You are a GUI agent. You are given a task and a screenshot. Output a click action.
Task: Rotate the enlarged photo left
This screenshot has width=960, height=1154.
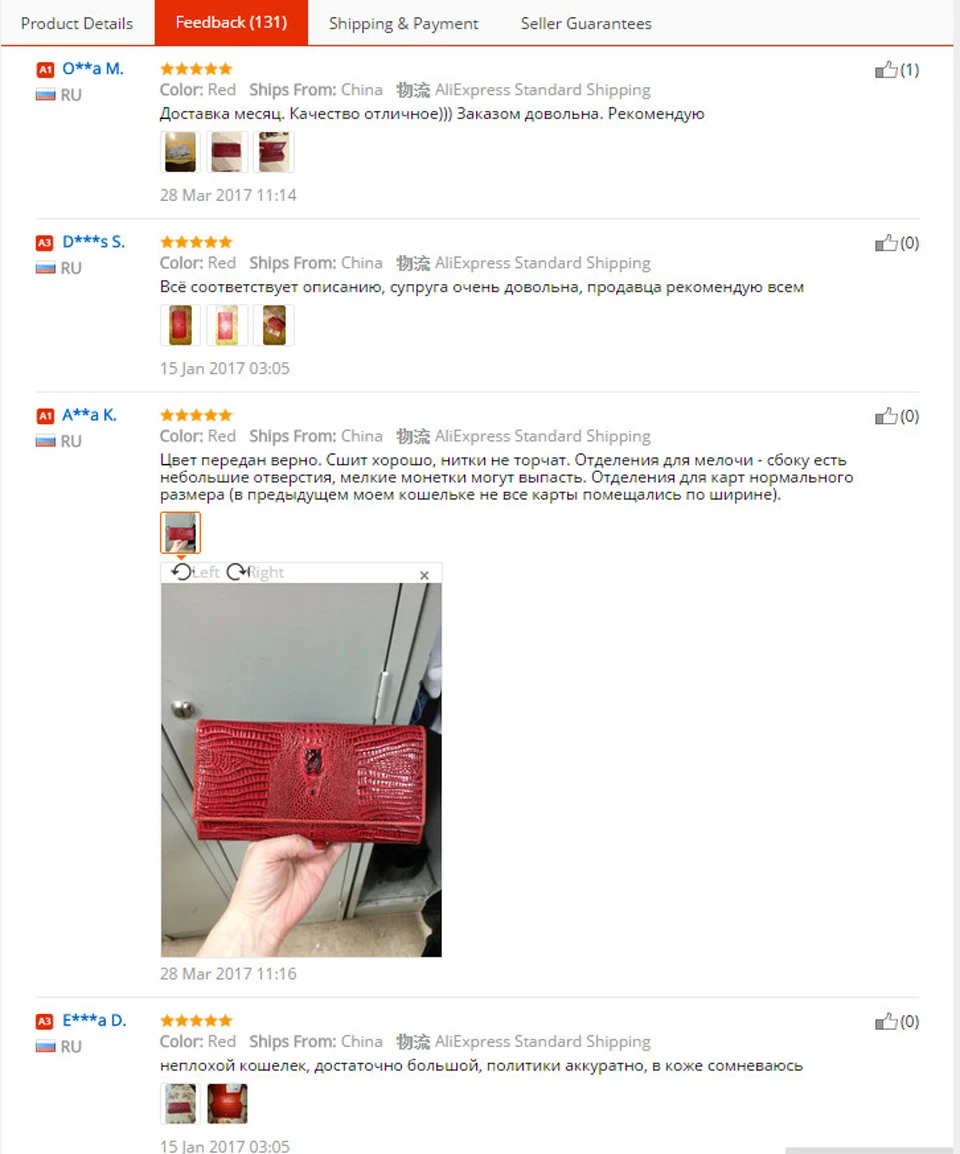click(x=195, y=572)
